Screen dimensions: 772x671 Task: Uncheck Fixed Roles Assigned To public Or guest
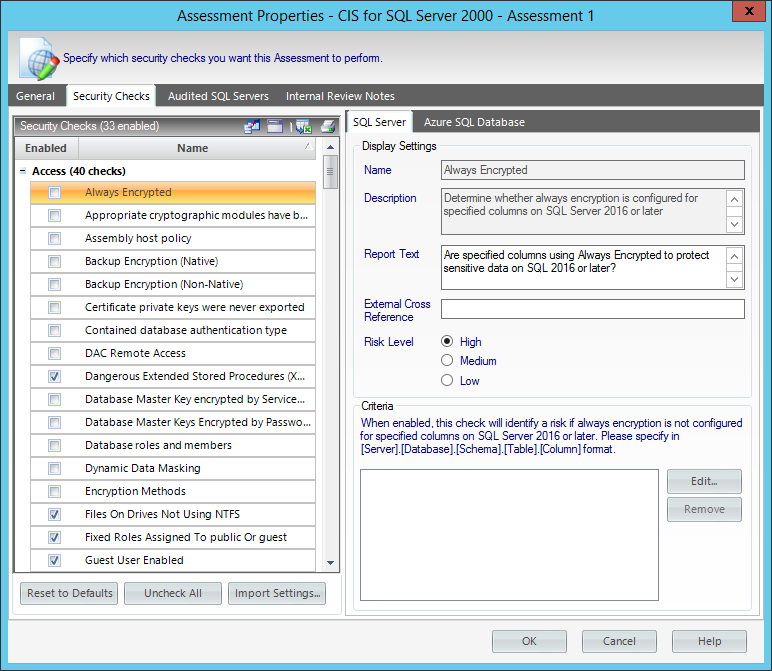[55, 538]
